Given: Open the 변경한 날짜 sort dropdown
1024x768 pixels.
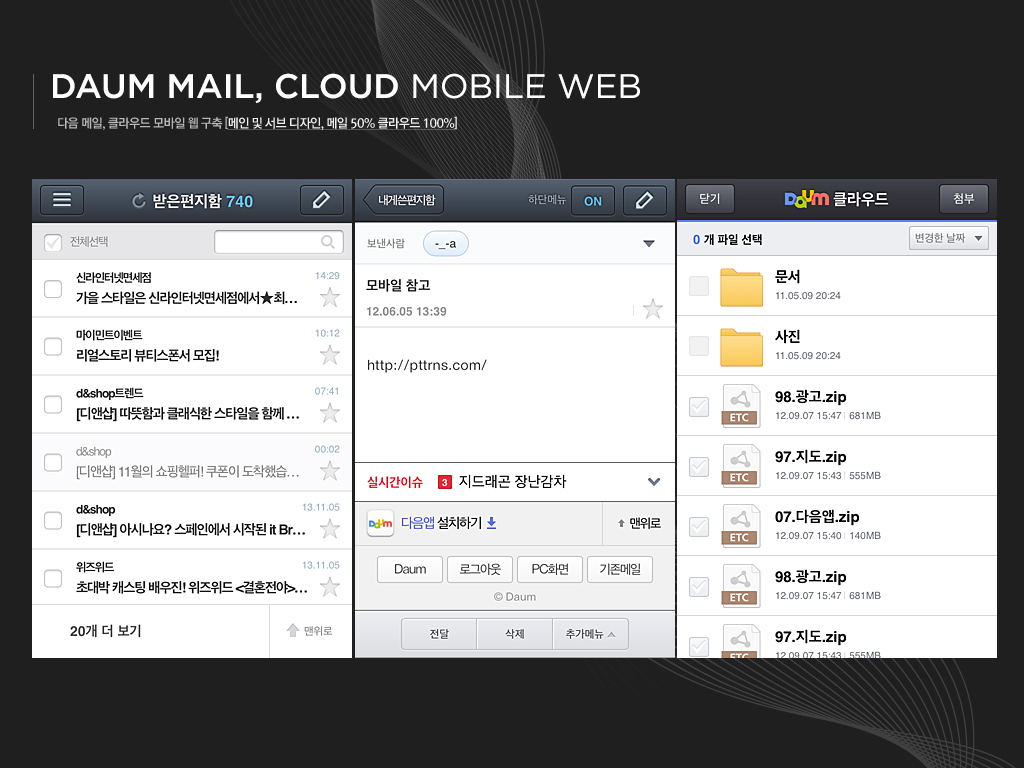Looking at the screenshot, I should (948, 238).
